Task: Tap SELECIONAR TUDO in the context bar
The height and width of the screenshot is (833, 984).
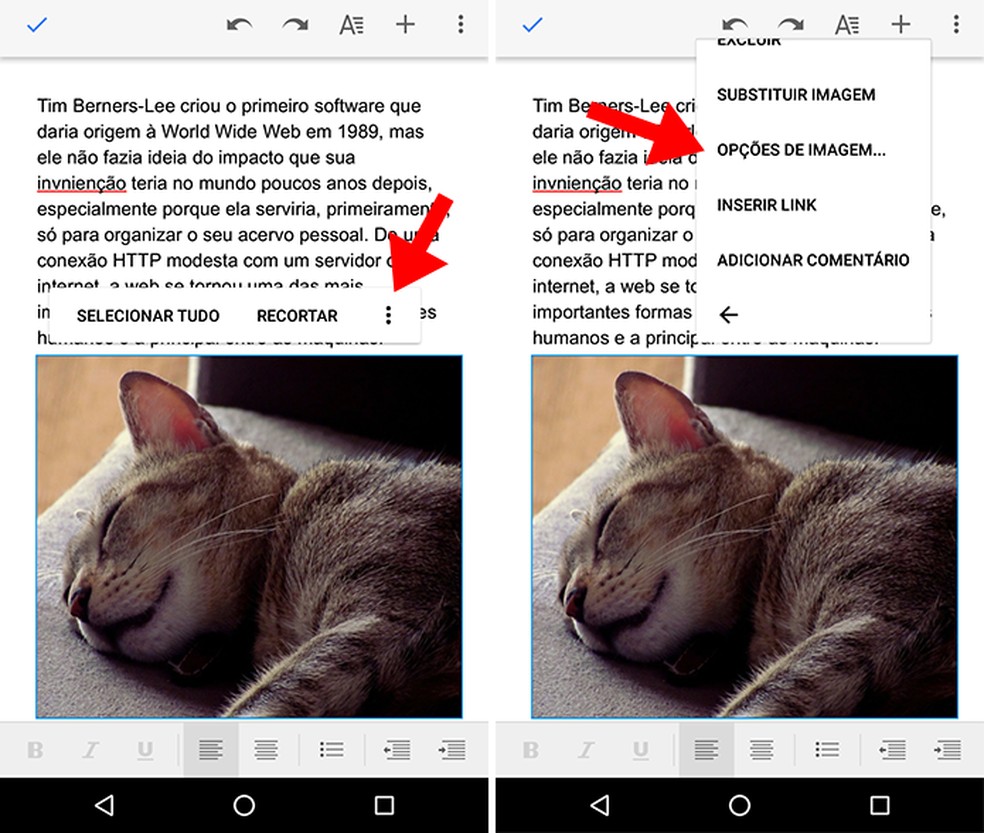Action: tap(149, 315)
